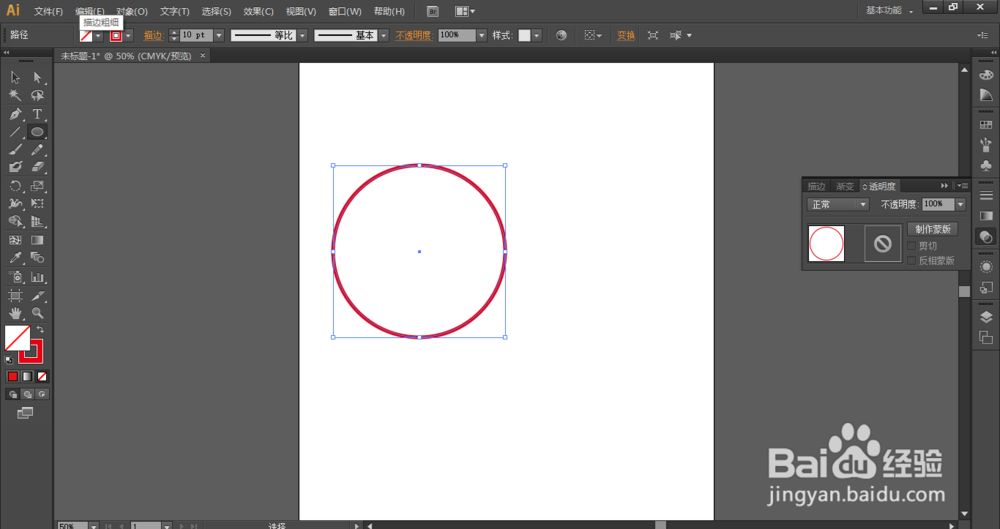Select the Line Segment tool
Screen dimensions: 1000x529
point(15,132)
